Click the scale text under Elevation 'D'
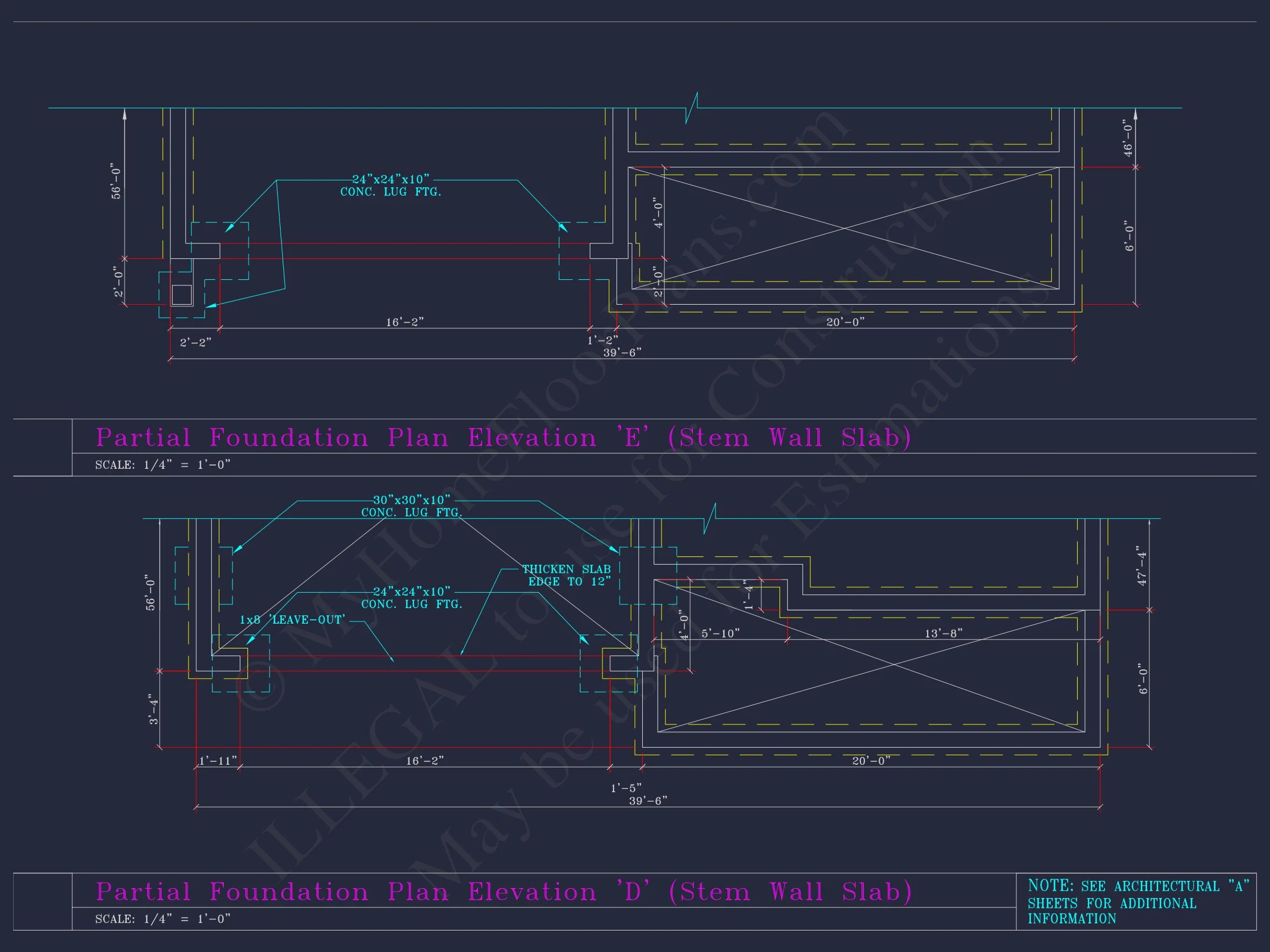The height and width of the screenshot is (952, 1270). click(163, 919)
